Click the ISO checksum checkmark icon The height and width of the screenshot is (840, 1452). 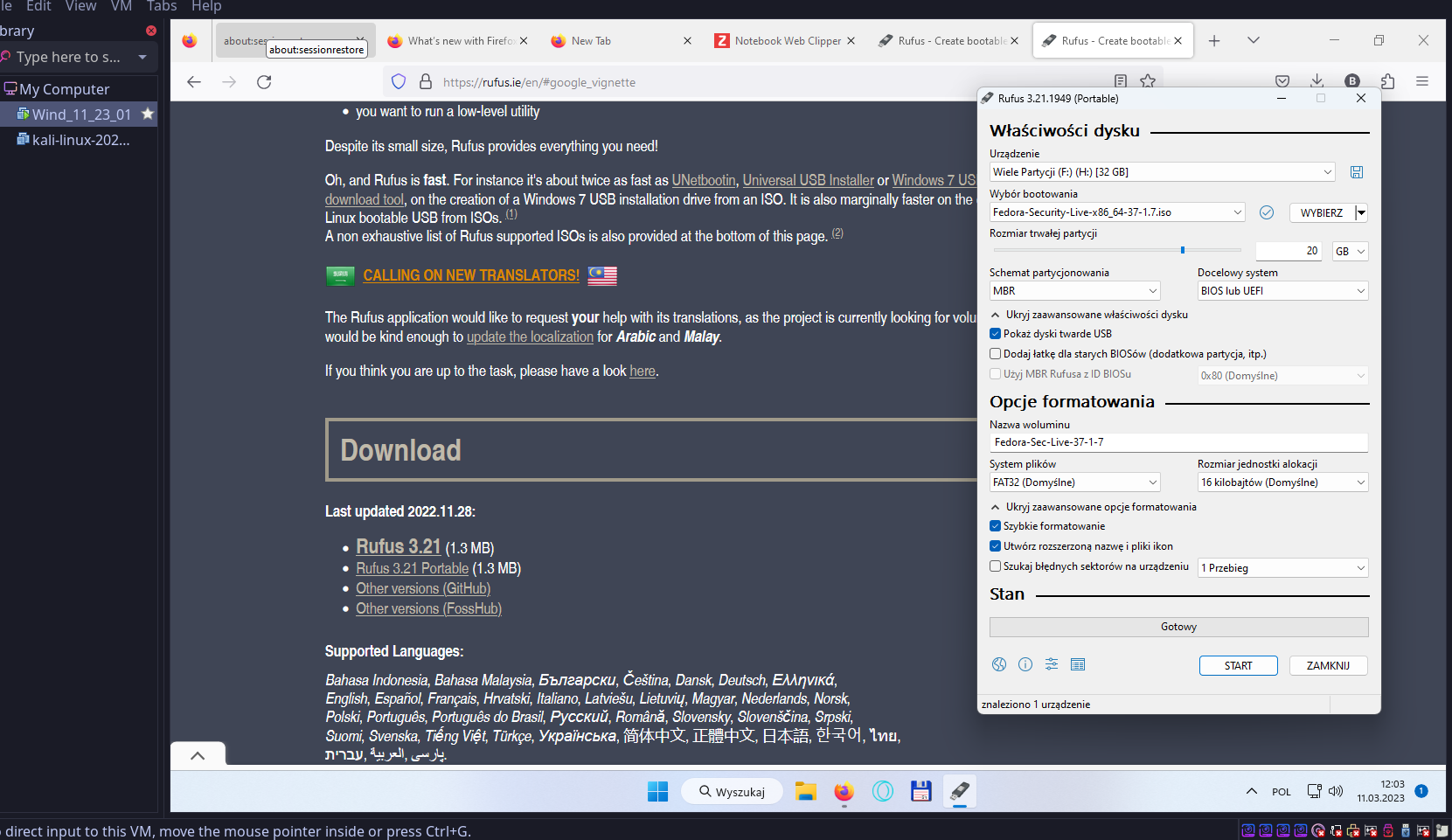[x=1267, y=212]
